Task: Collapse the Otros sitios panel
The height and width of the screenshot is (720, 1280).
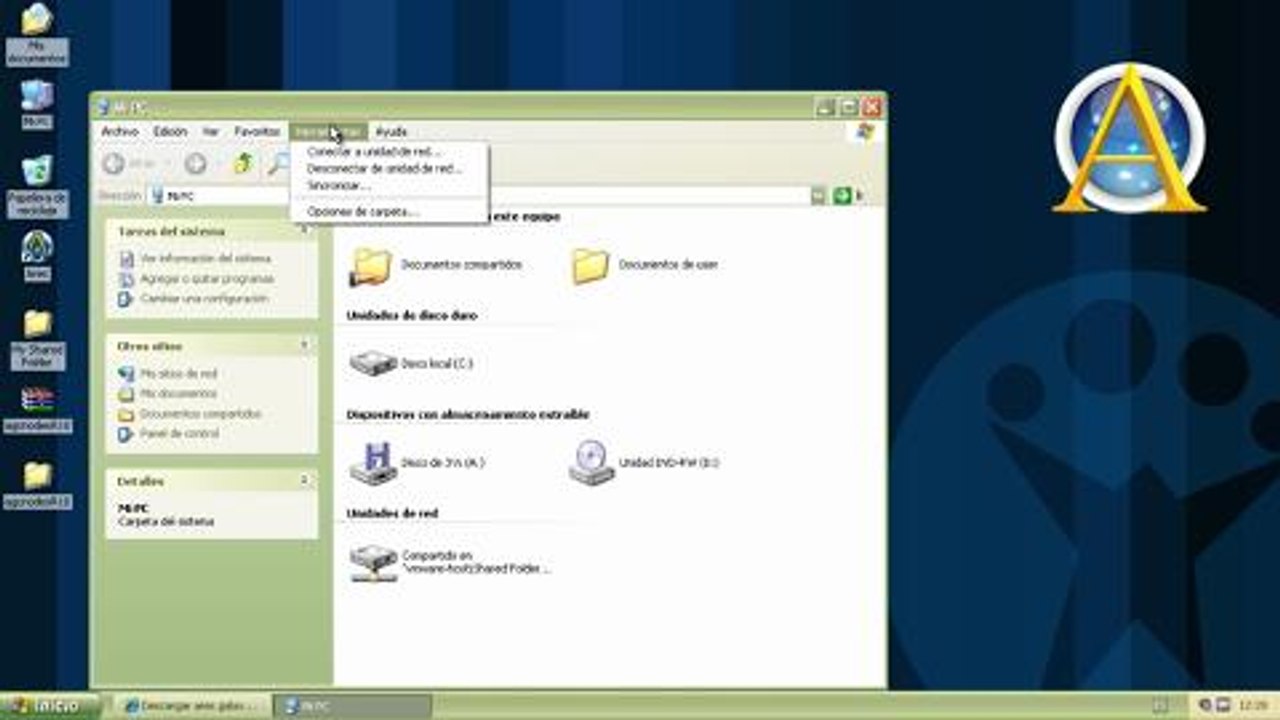Action: [305, 346]
